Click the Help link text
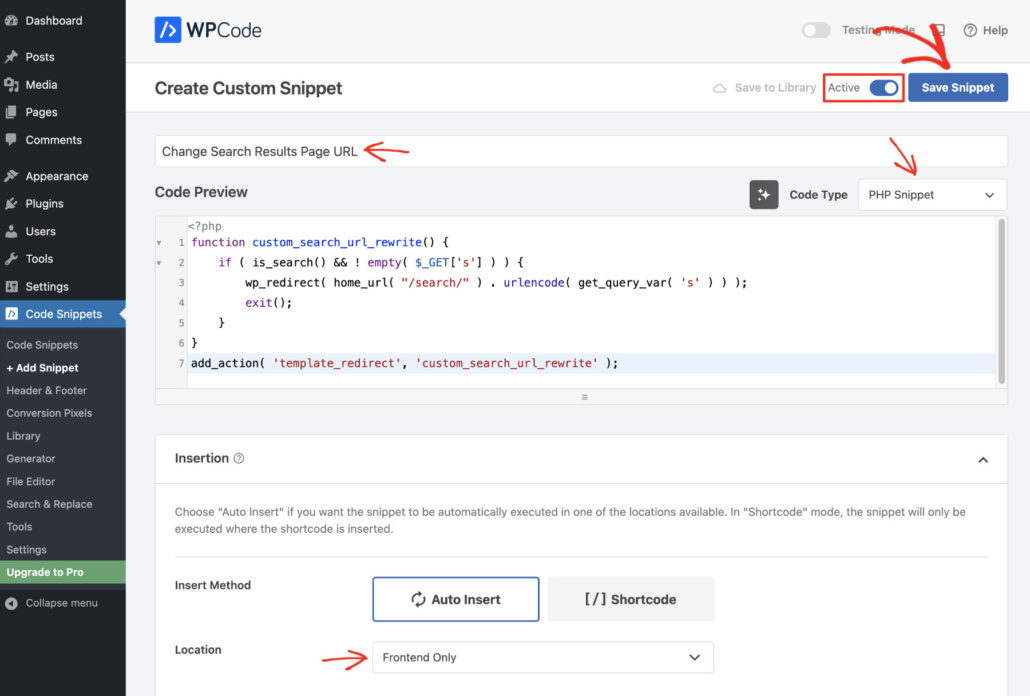1030x696 pixels. tap(995, 30)
